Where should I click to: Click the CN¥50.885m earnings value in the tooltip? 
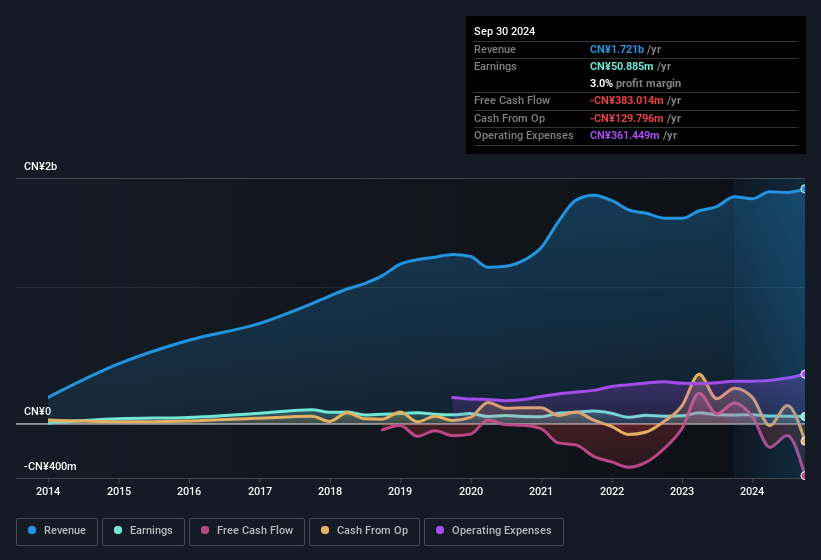tap(623, 66)
